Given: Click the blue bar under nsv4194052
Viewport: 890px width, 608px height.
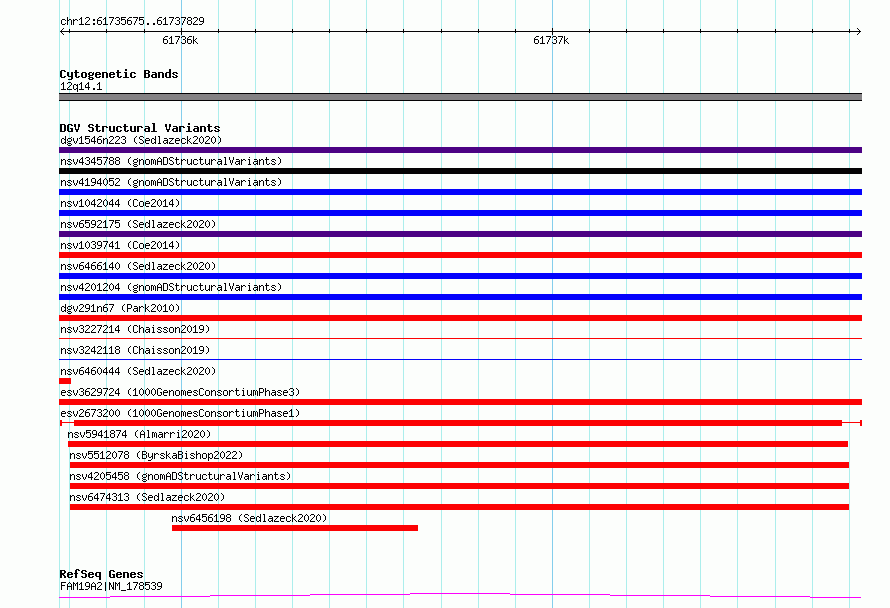Looking at the screenshot, I should 460,192.
